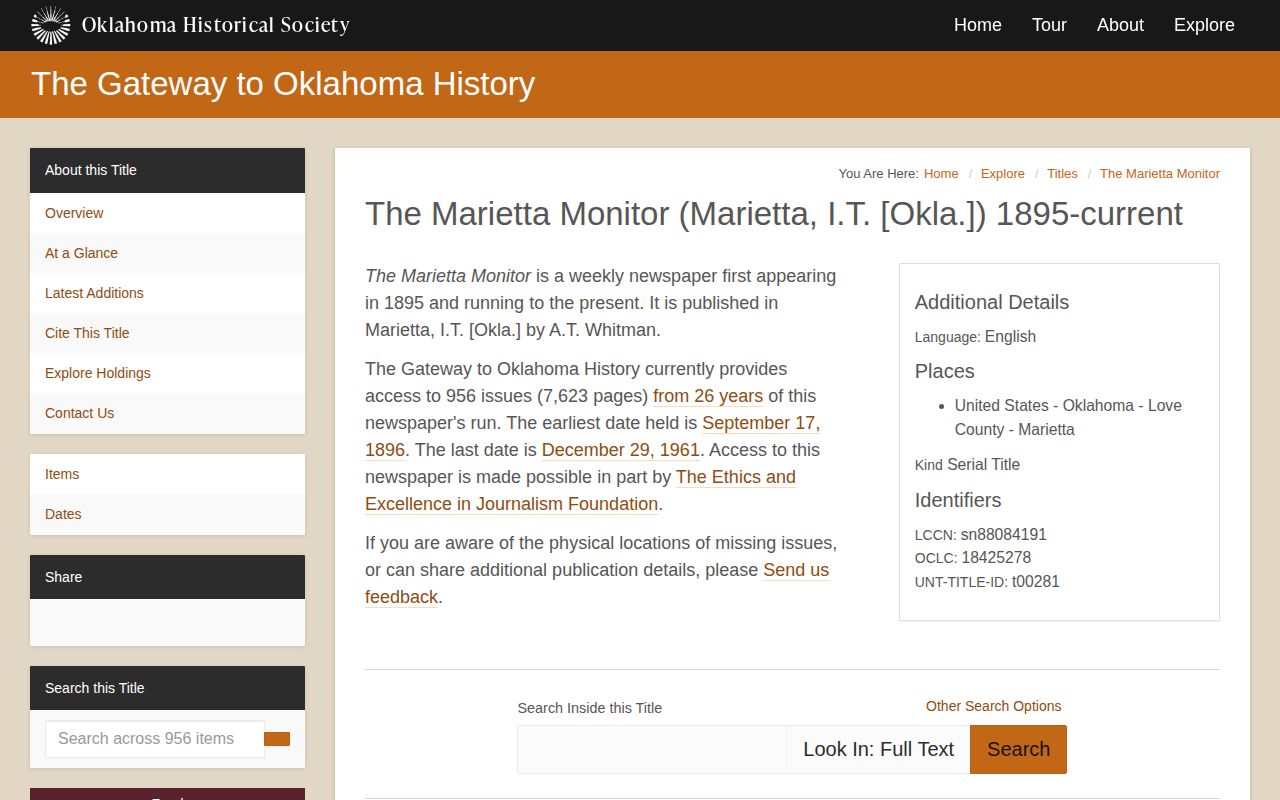
Task: Click the Oklahoma Historical Society sunburst logo
Action: point(51,25)
